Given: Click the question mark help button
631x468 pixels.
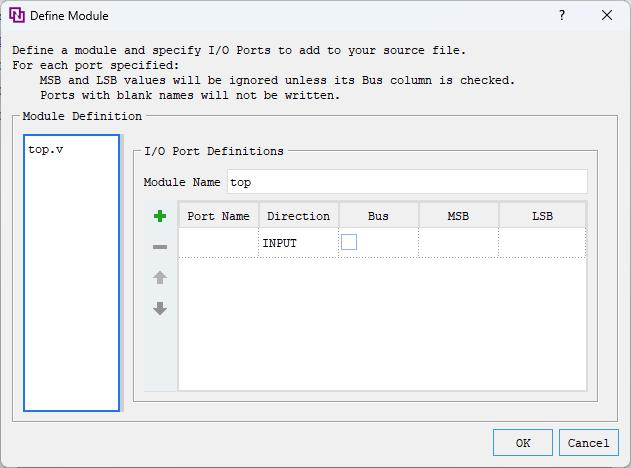Looking at the screenshot, I should point(562,16).
